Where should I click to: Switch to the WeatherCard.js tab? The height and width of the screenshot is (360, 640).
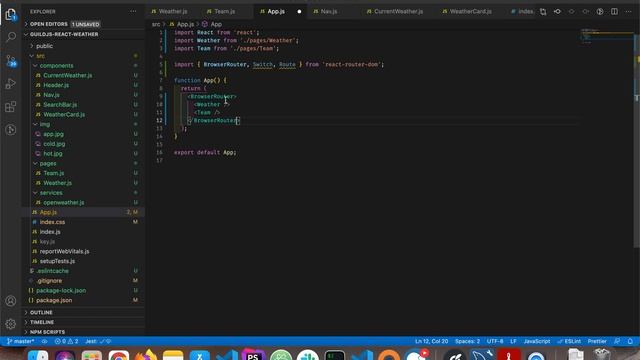click(470, 11)
